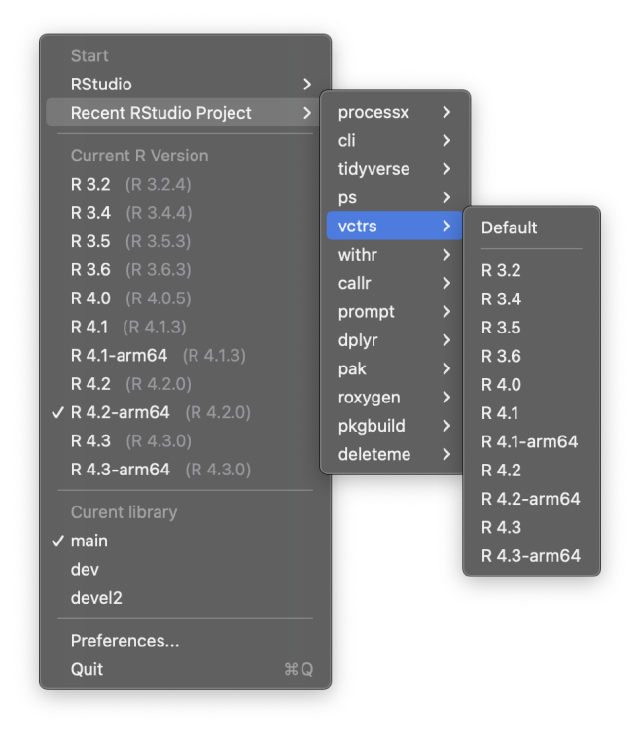Open vctrs with R 4.0
This screenshot has height=734, width=640.
[x=500, y=384]
